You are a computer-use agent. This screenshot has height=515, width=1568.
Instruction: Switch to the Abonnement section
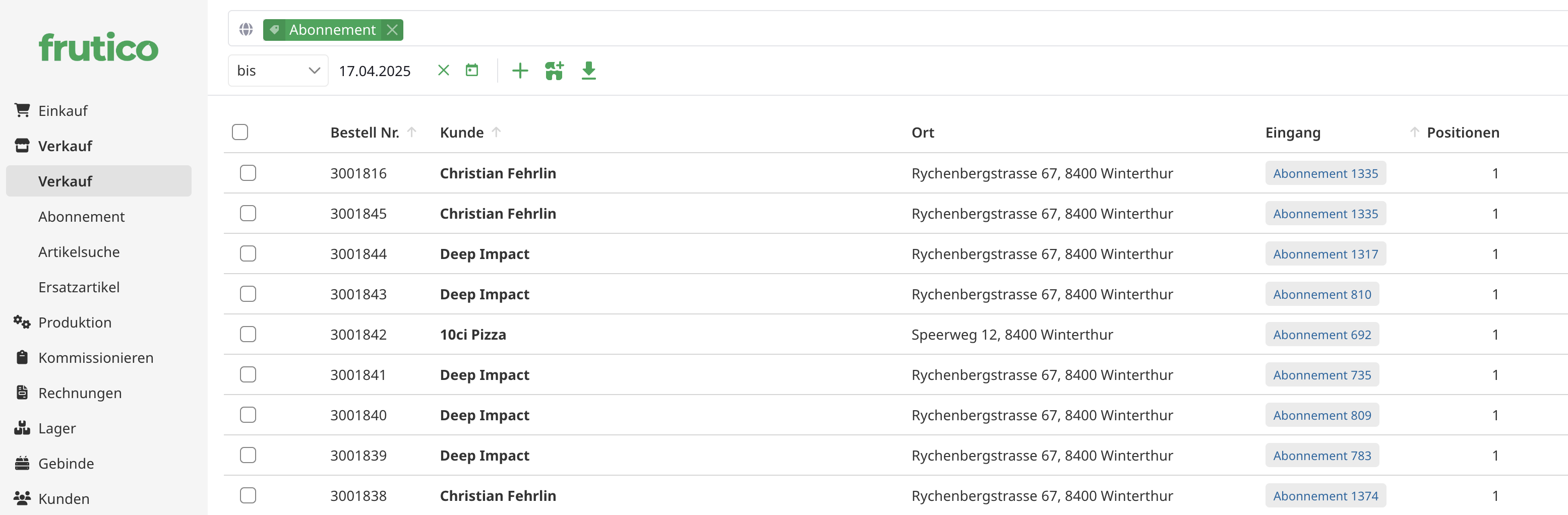82,216
